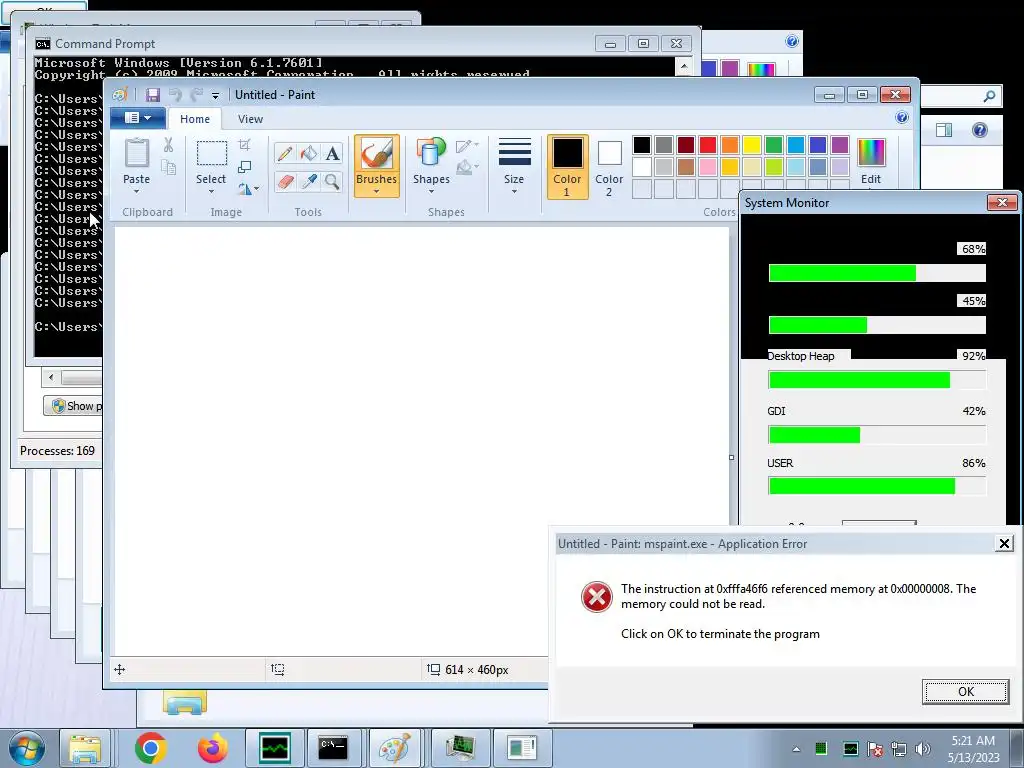
Task: Click the Paint taskbar button
Action: click(395, 748)
